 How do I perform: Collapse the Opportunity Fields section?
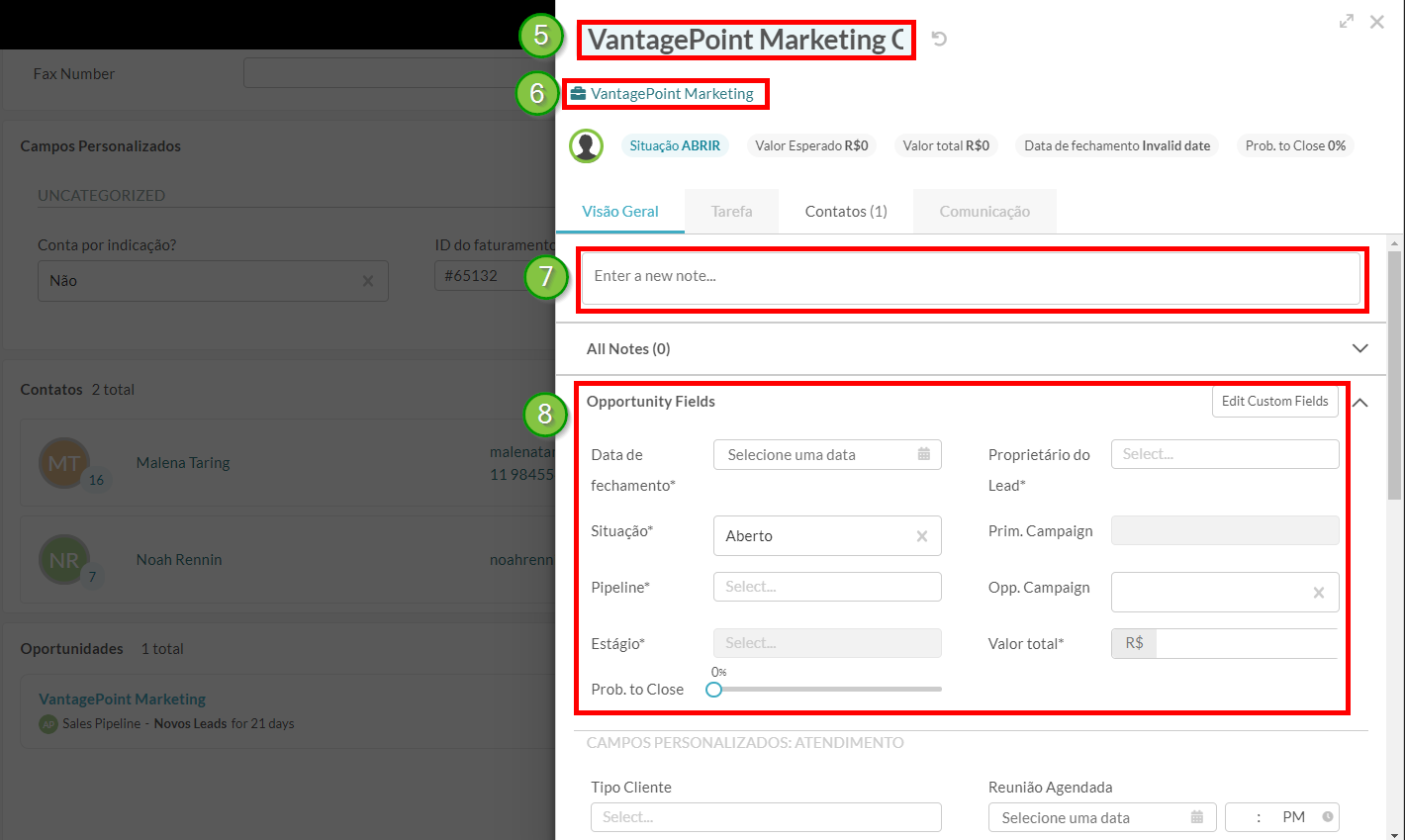1360,402
